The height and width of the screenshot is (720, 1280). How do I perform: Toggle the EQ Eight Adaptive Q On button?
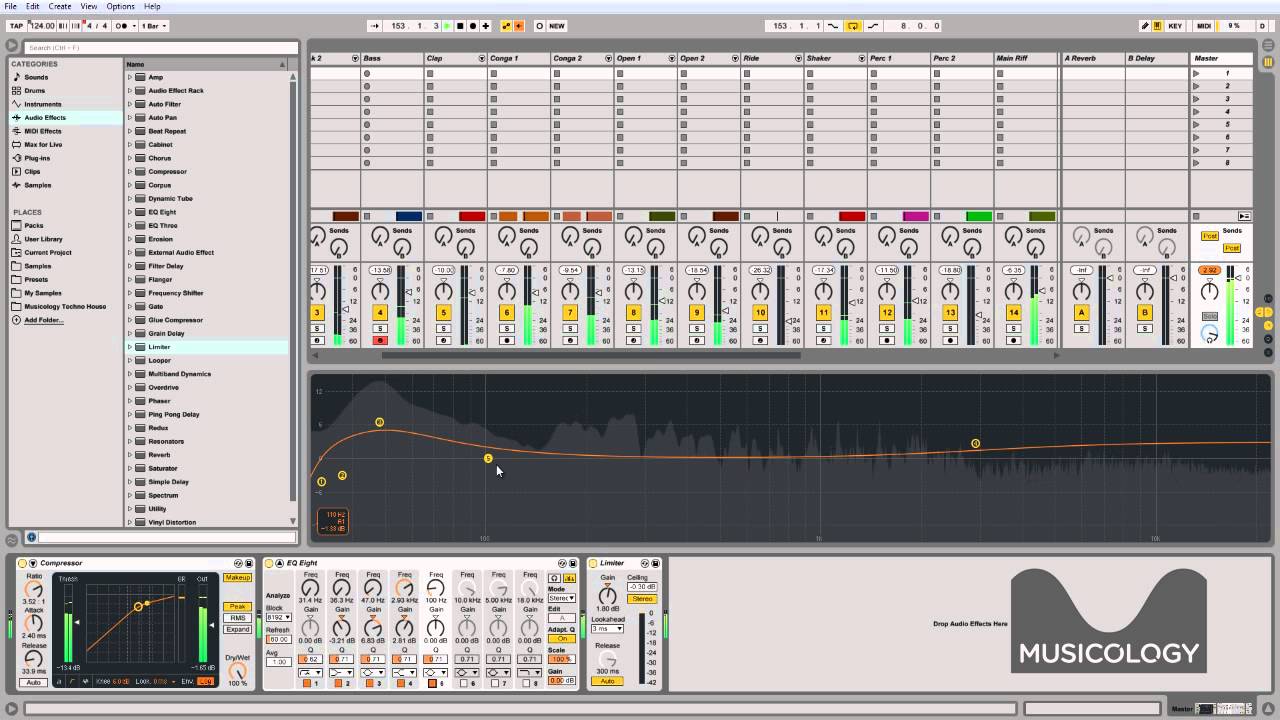[x=562, y=638]
